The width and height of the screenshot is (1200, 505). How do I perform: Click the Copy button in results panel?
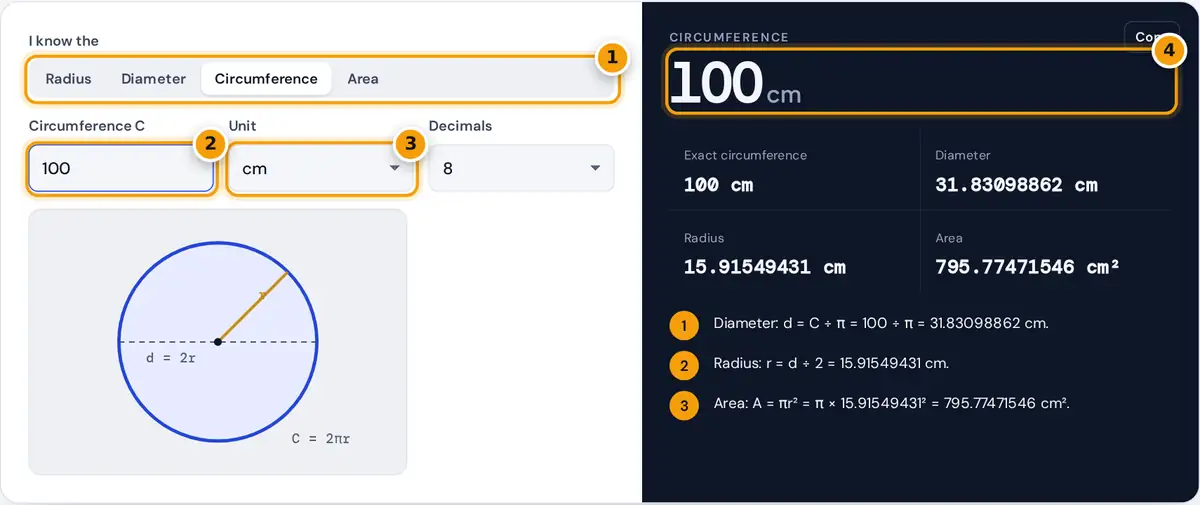point(1150,37)
